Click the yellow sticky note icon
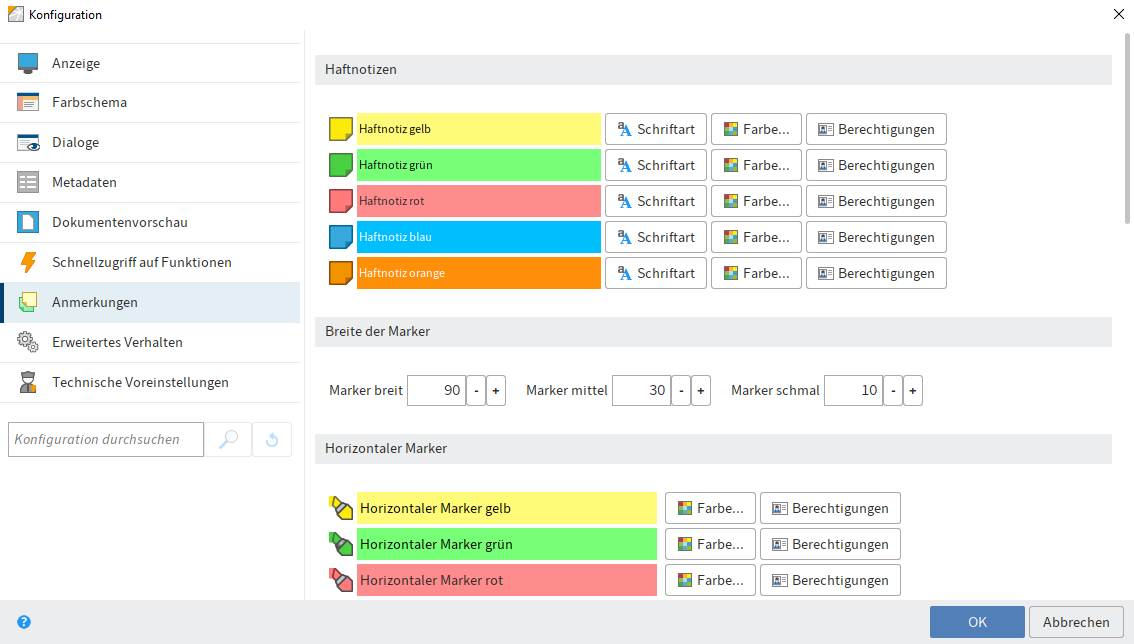The height and width of the screenshot is (644, 1134). tap(341, 129)
